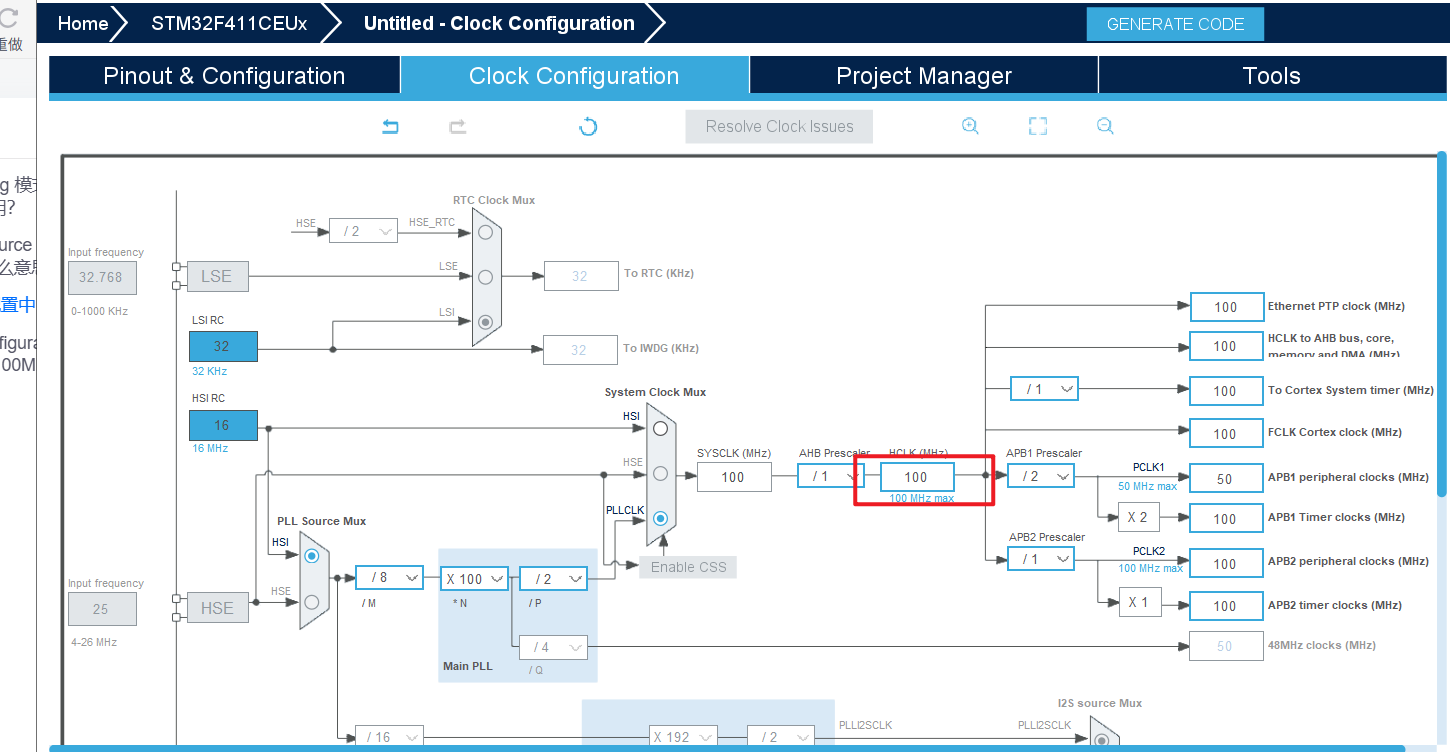This screenshot has width=1450, height=752.
Task: Click the X 1 APB2 timer multiplier box
Action: coord(1139,602)
